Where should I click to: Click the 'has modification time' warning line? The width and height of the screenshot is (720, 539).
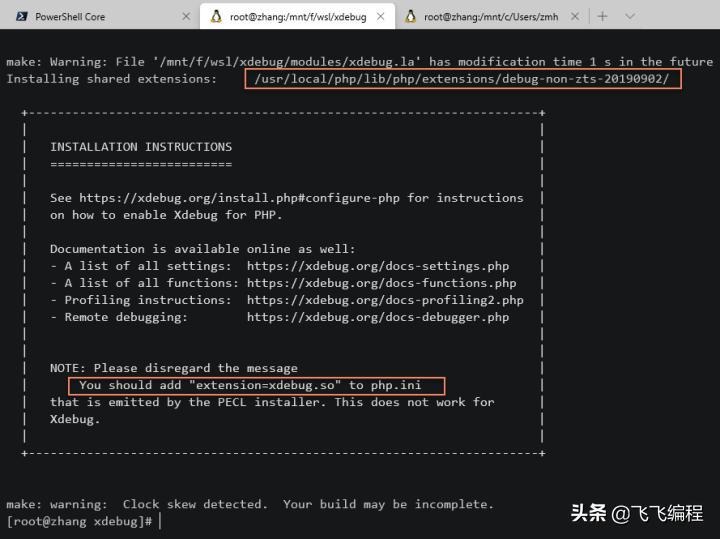[360, 62]
